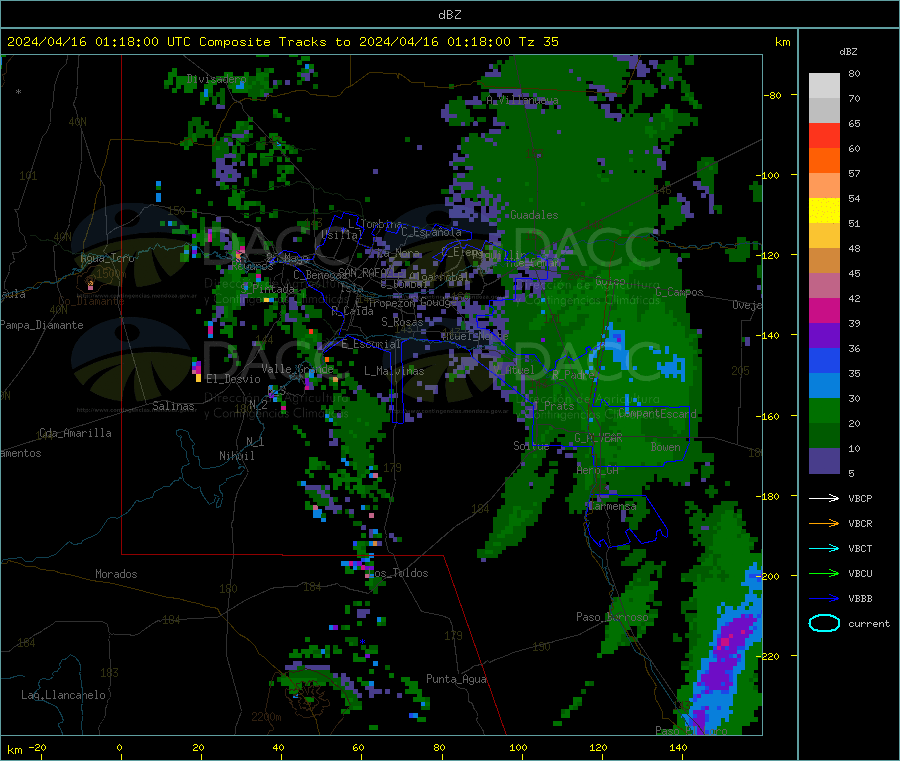
Task: Click the 'VBBB' legend label
Action: 860,599
